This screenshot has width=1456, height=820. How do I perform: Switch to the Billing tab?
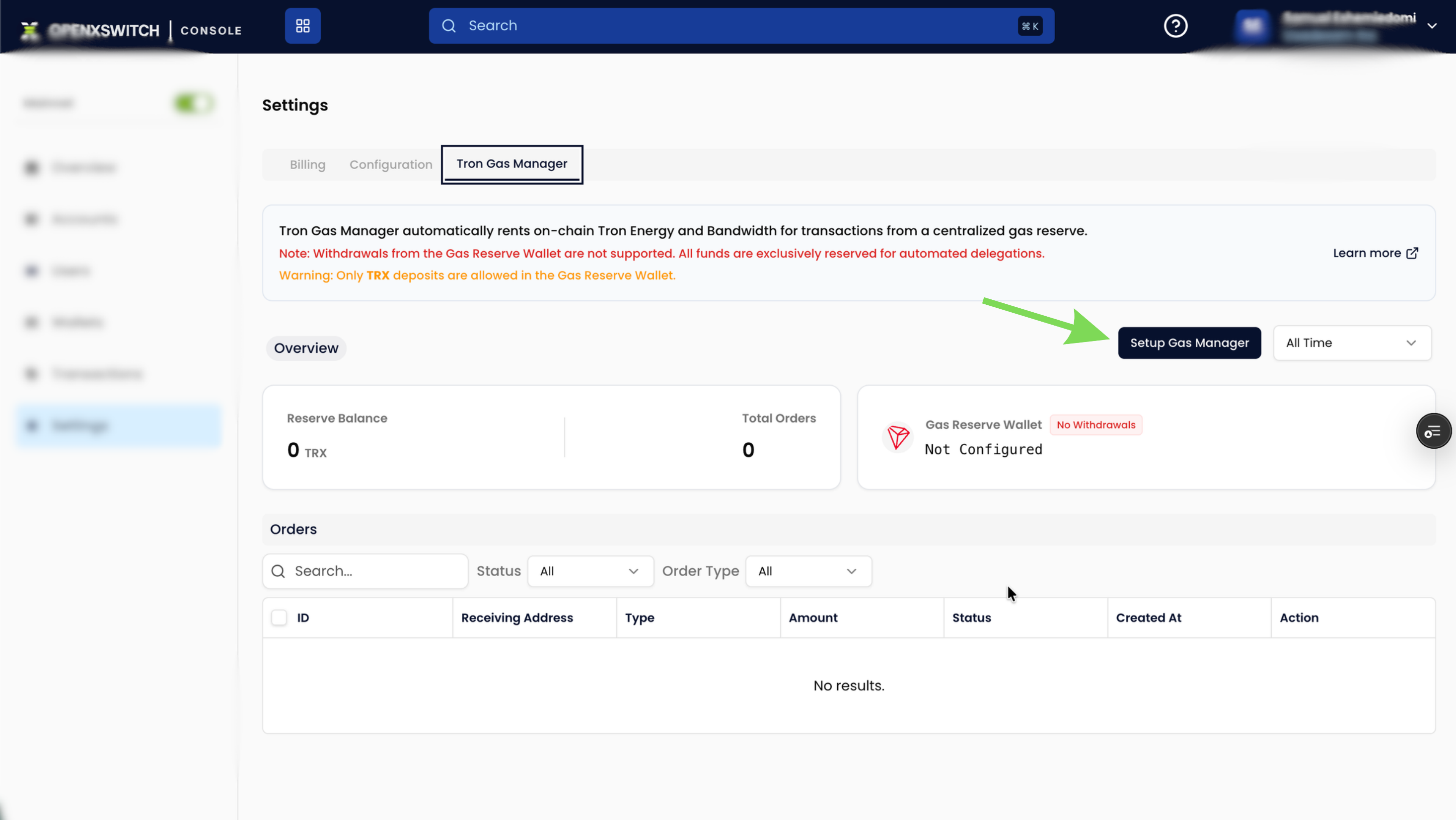pyautogui.click(x=307, y=164)
